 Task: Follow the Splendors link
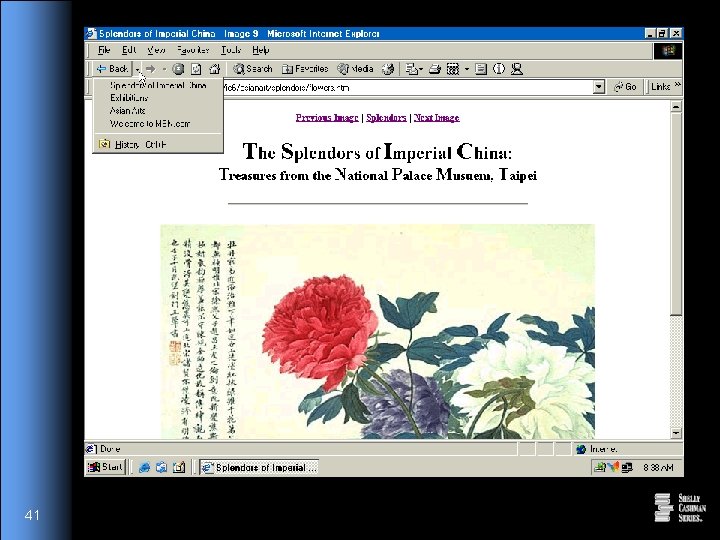pos(386,118)
